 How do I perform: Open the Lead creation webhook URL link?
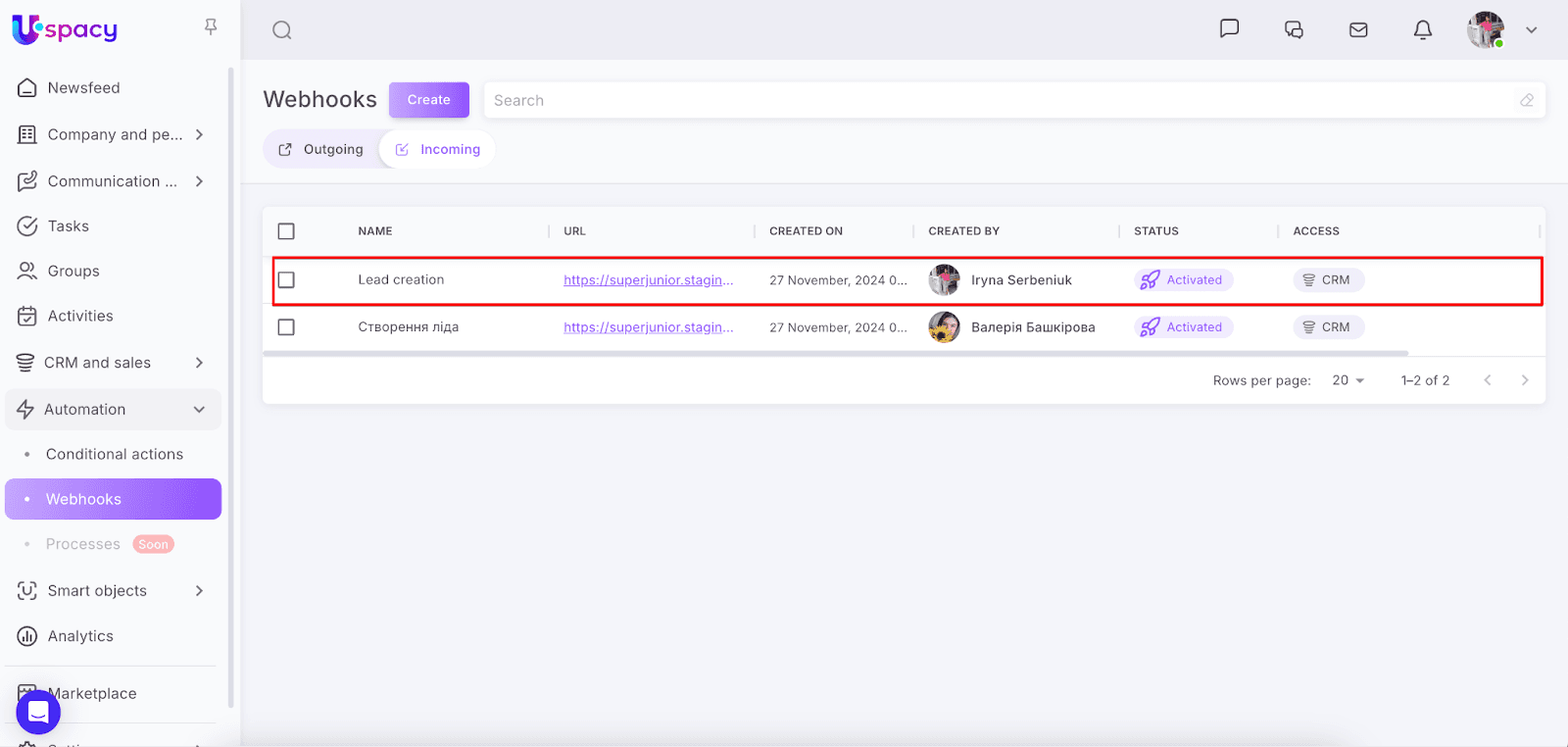pyautogui.click(x=648, y=280)
